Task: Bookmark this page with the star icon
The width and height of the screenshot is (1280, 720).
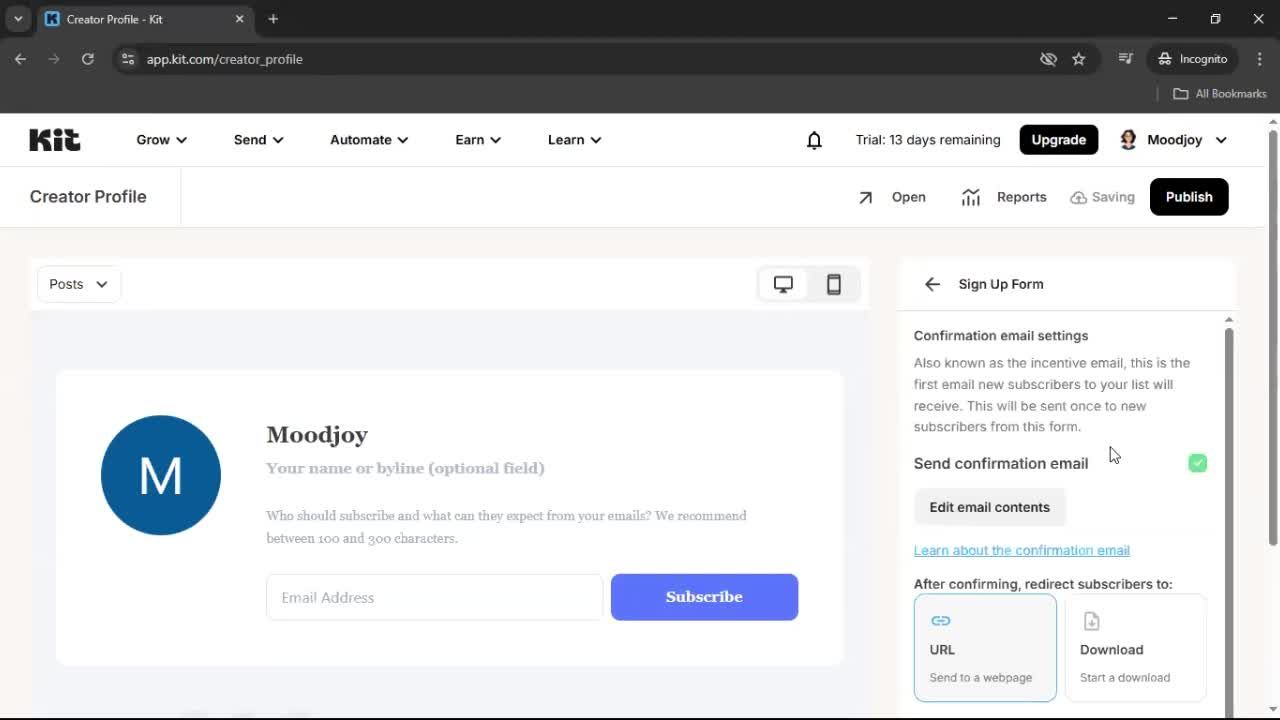Action: click(1078, 59)
